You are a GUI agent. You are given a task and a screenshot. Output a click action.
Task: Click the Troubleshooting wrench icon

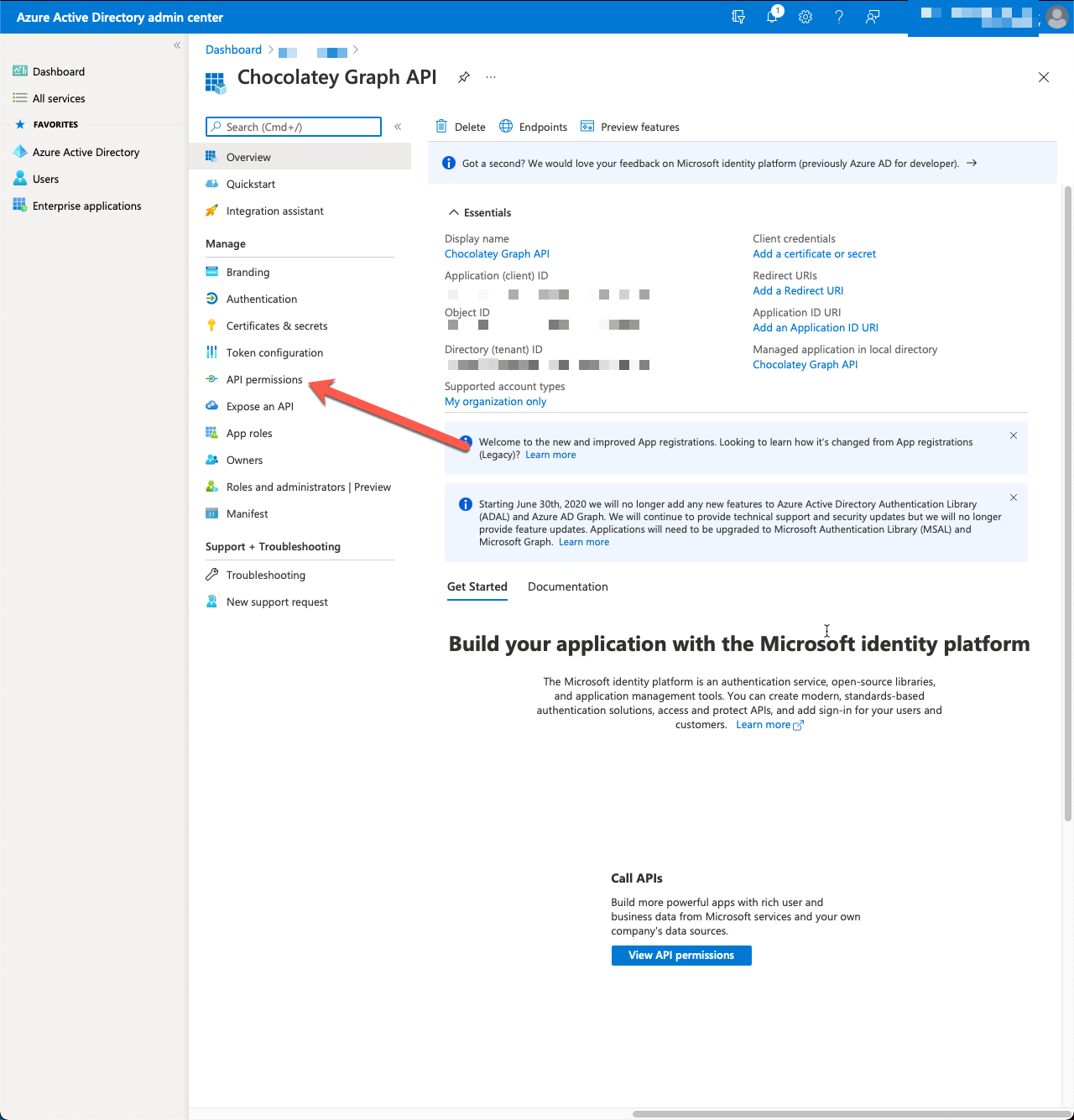(211, 575)
